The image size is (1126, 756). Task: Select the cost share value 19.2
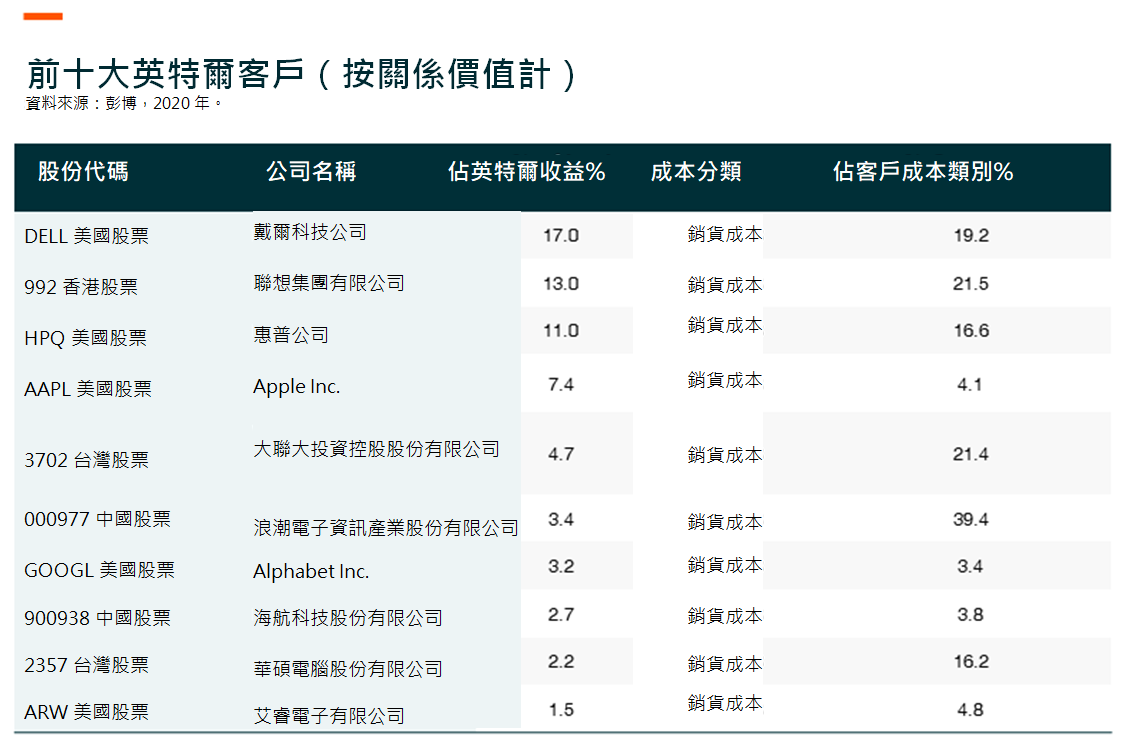click(x=971, y=235)
